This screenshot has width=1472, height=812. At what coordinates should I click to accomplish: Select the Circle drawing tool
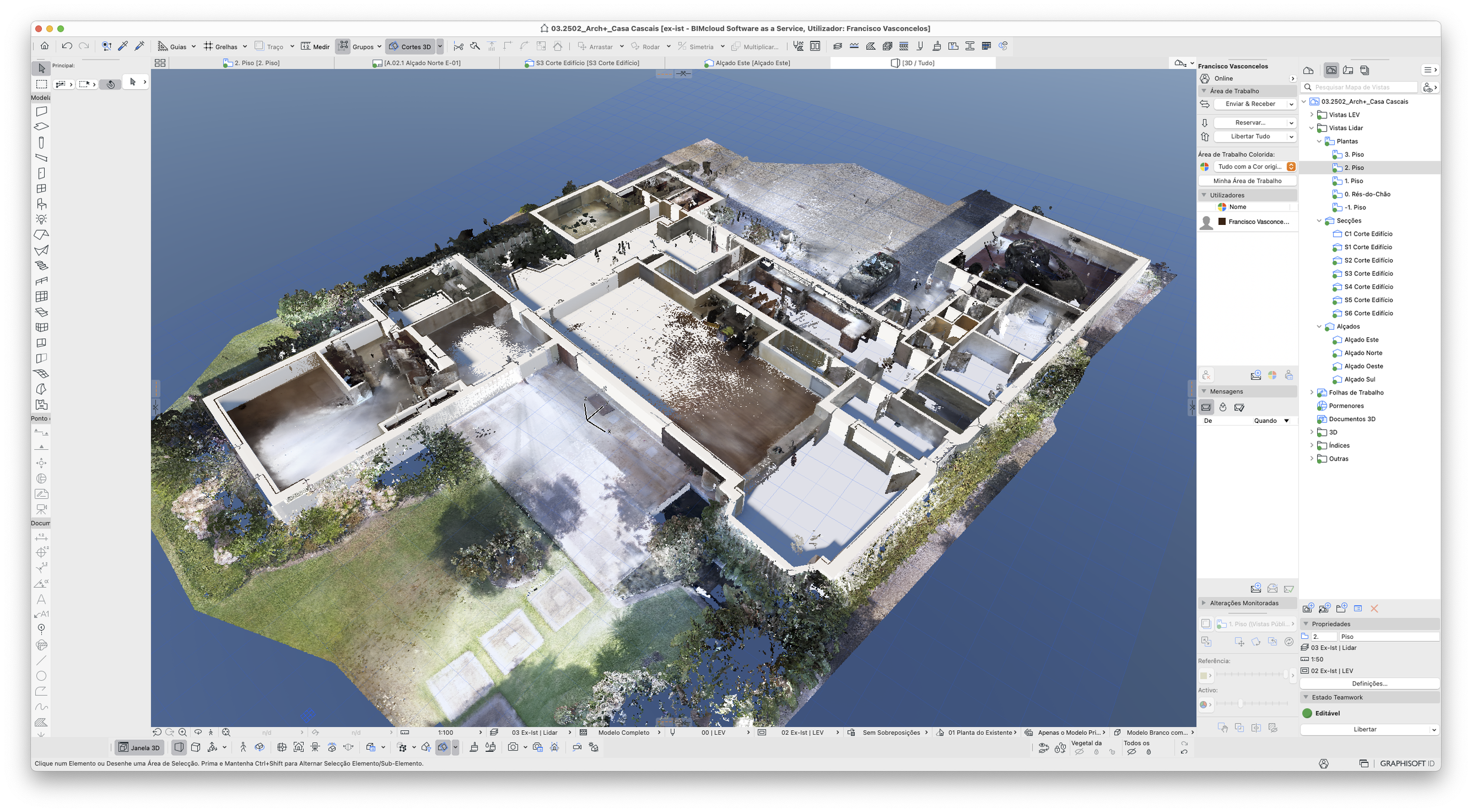pos(41,676)
